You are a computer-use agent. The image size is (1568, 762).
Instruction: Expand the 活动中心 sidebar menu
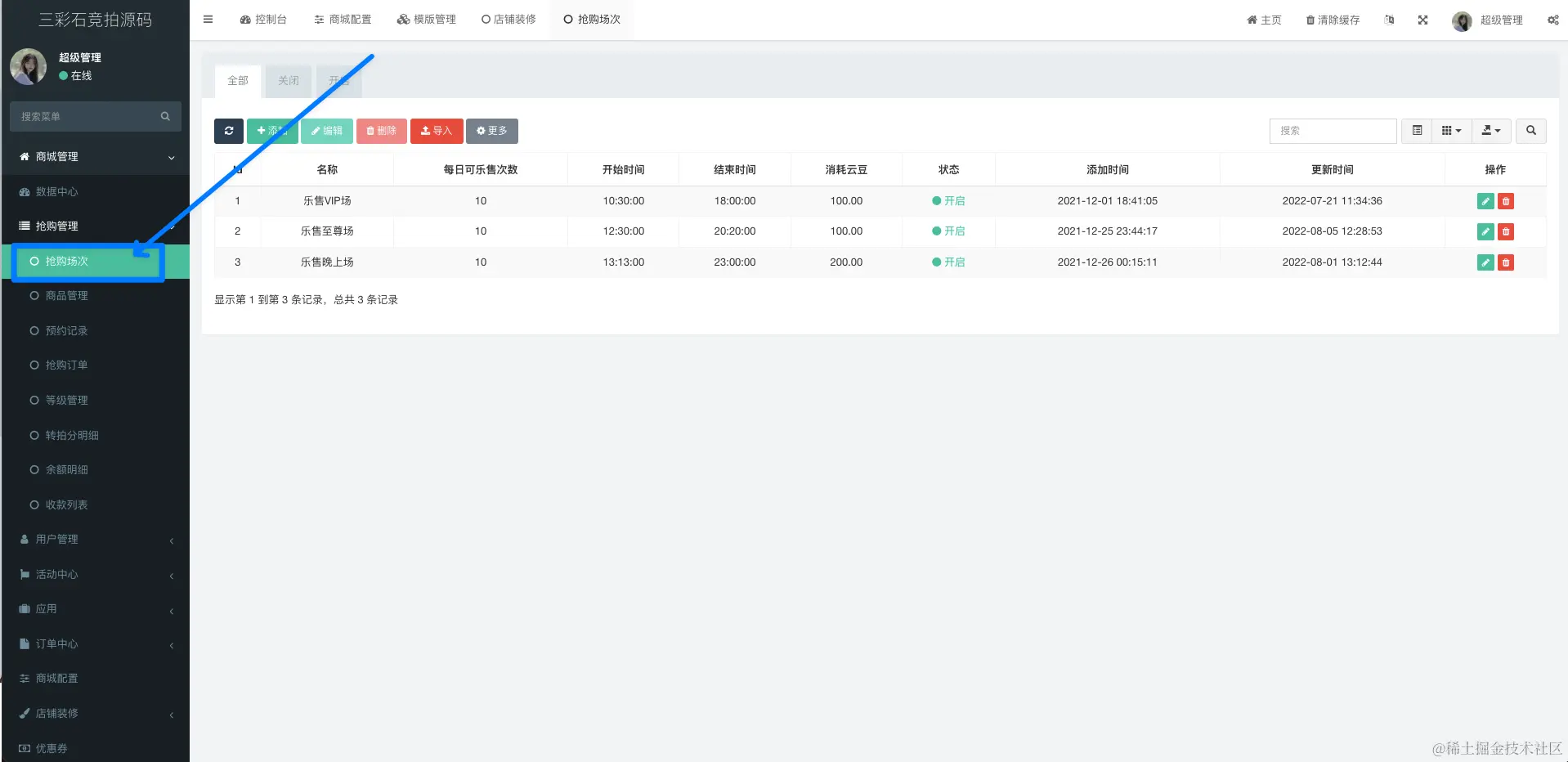click(x=96, y=575)
